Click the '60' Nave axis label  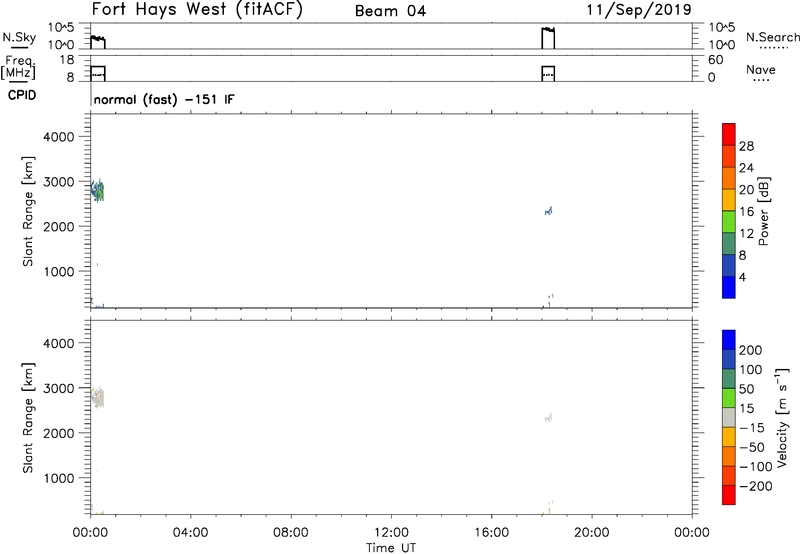click(x=715, y=60)
